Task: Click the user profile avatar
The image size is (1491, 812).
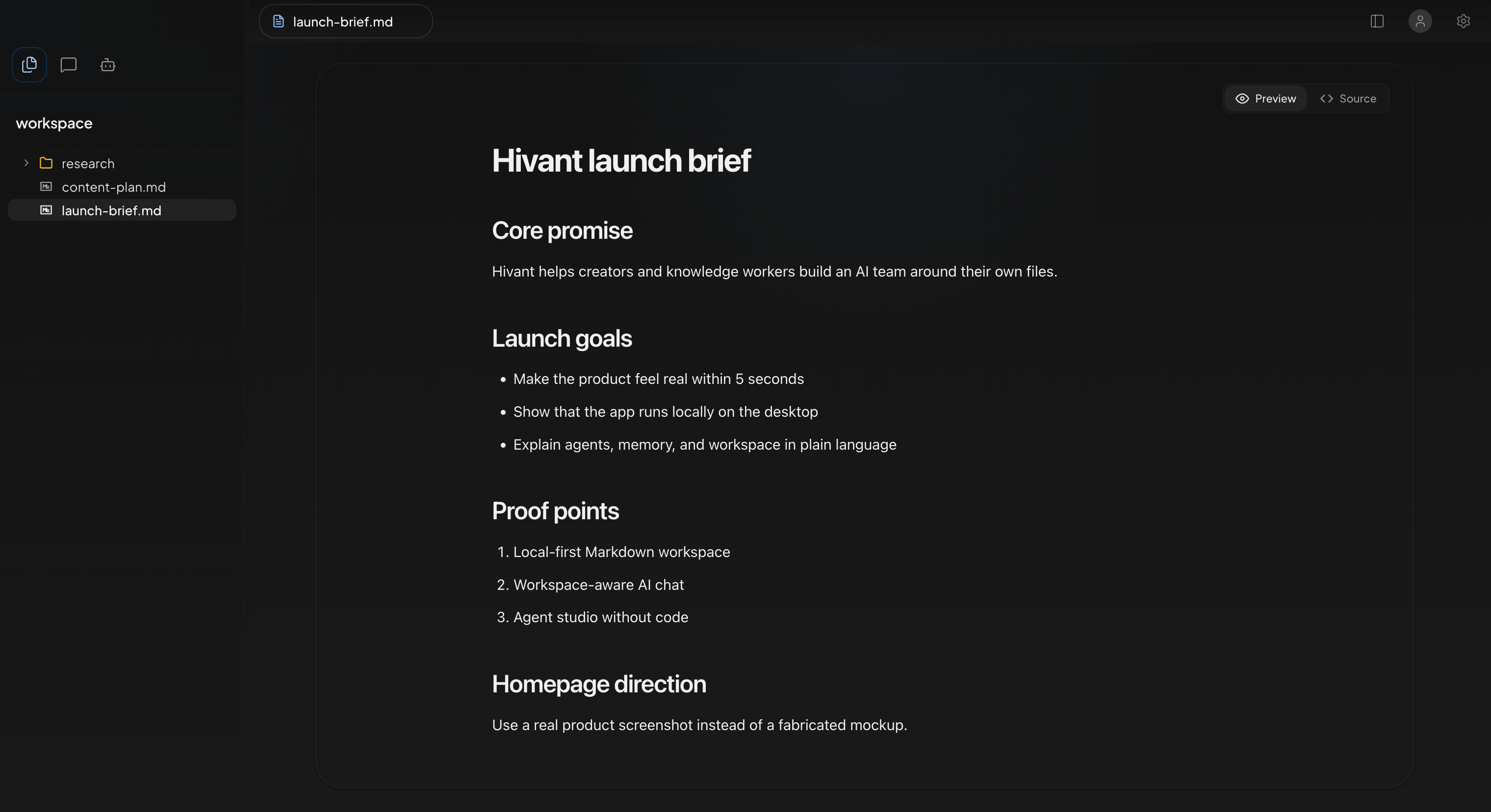Action: [x=1420, y=22]
